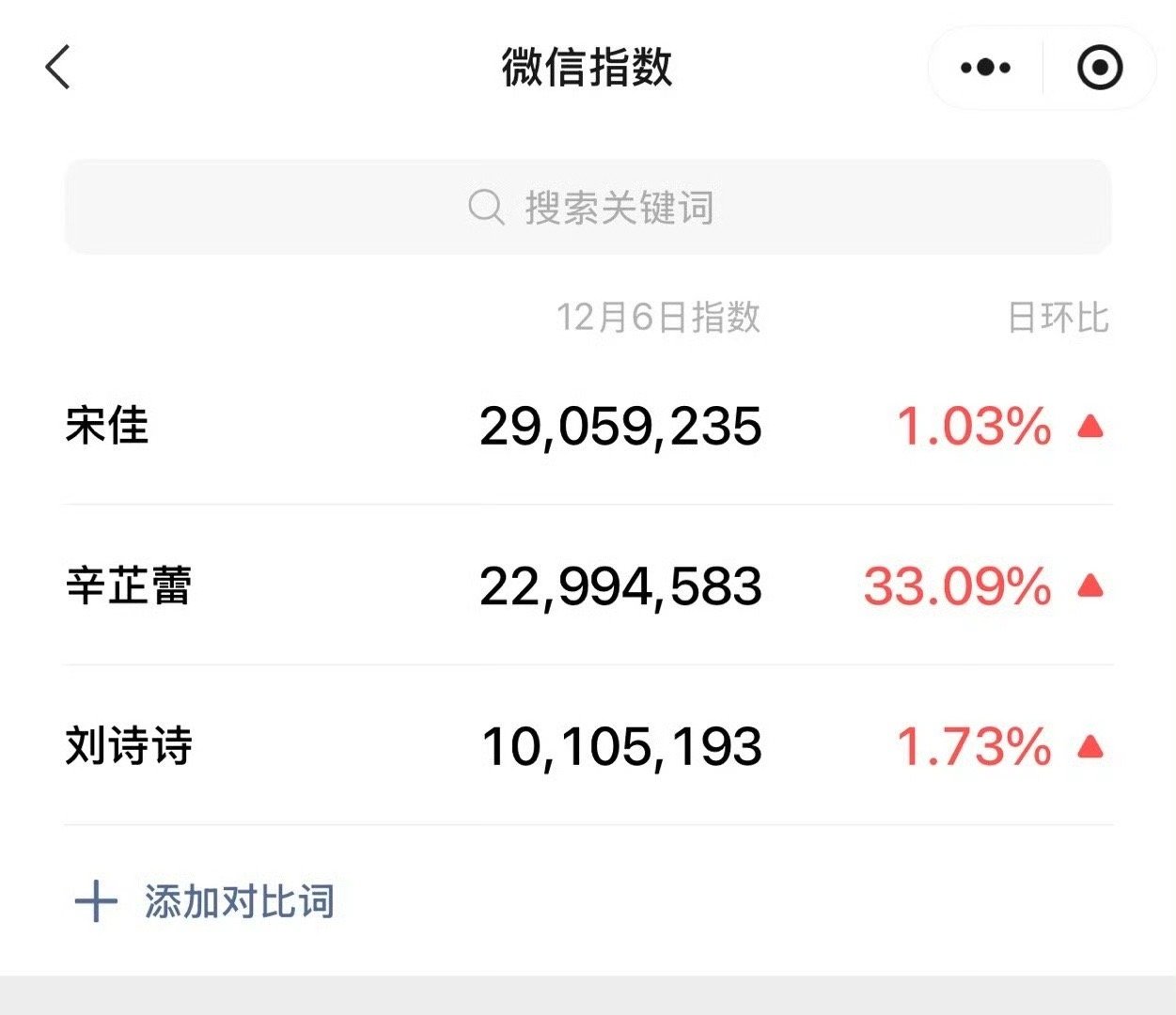The image size is (1176, 1015).
Task: Tap the 12月6日指数 column header
Action: 658,318
